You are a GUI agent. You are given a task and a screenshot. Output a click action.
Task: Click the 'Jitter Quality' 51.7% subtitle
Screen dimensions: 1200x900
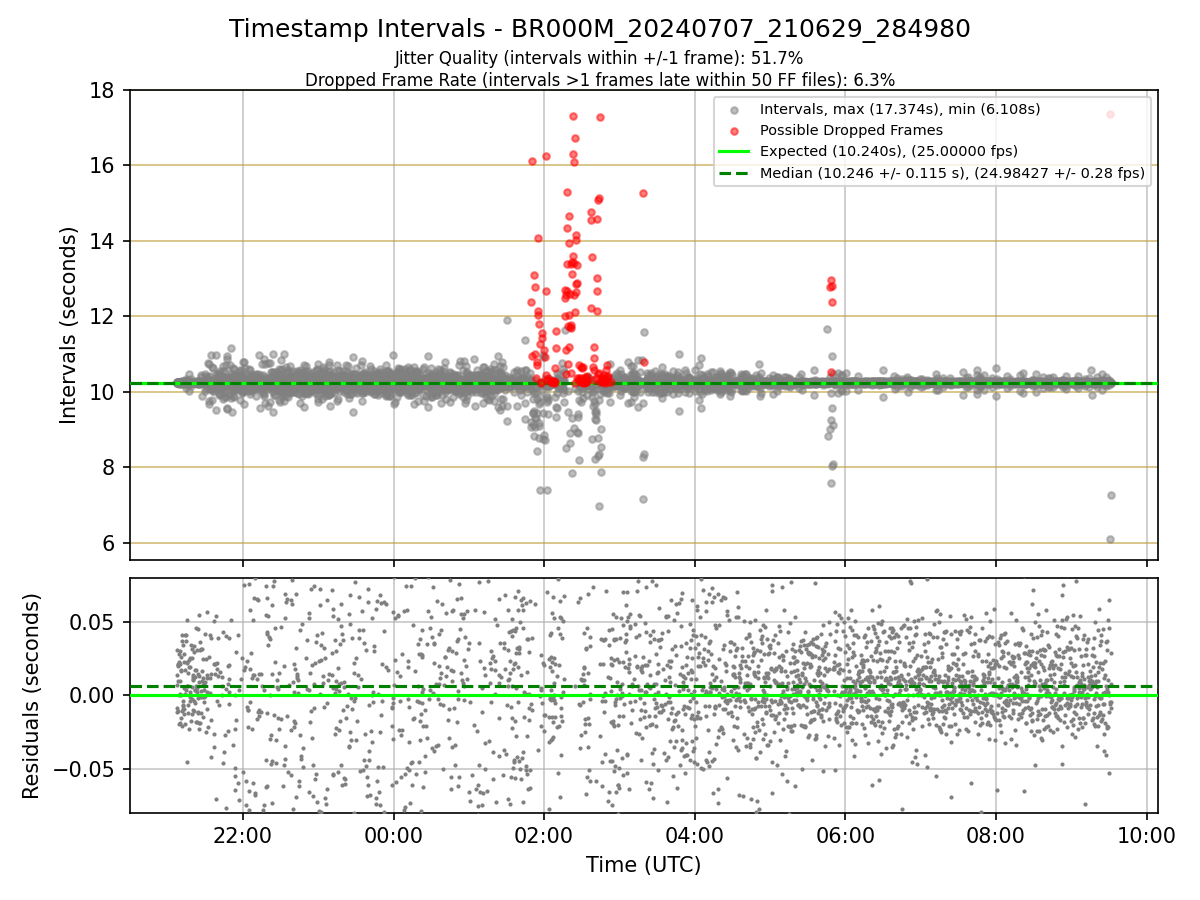coord(599,58)
